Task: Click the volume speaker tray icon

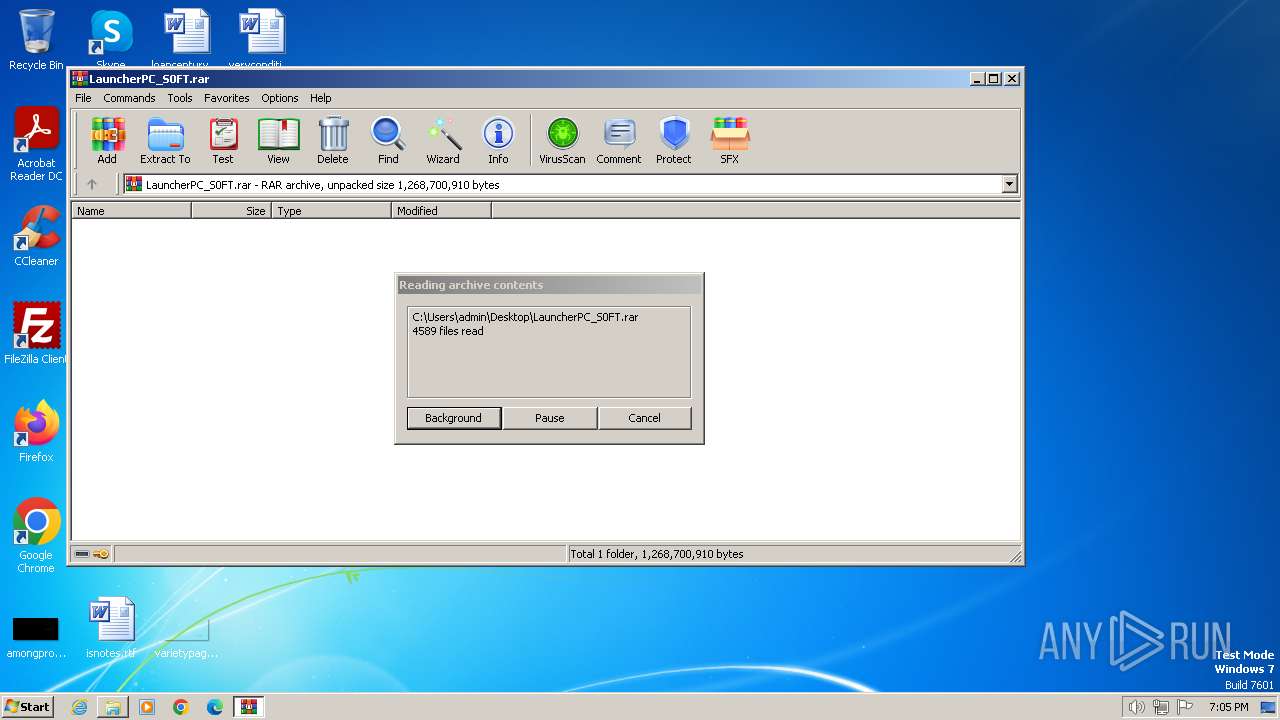Action: (1137, 707)
